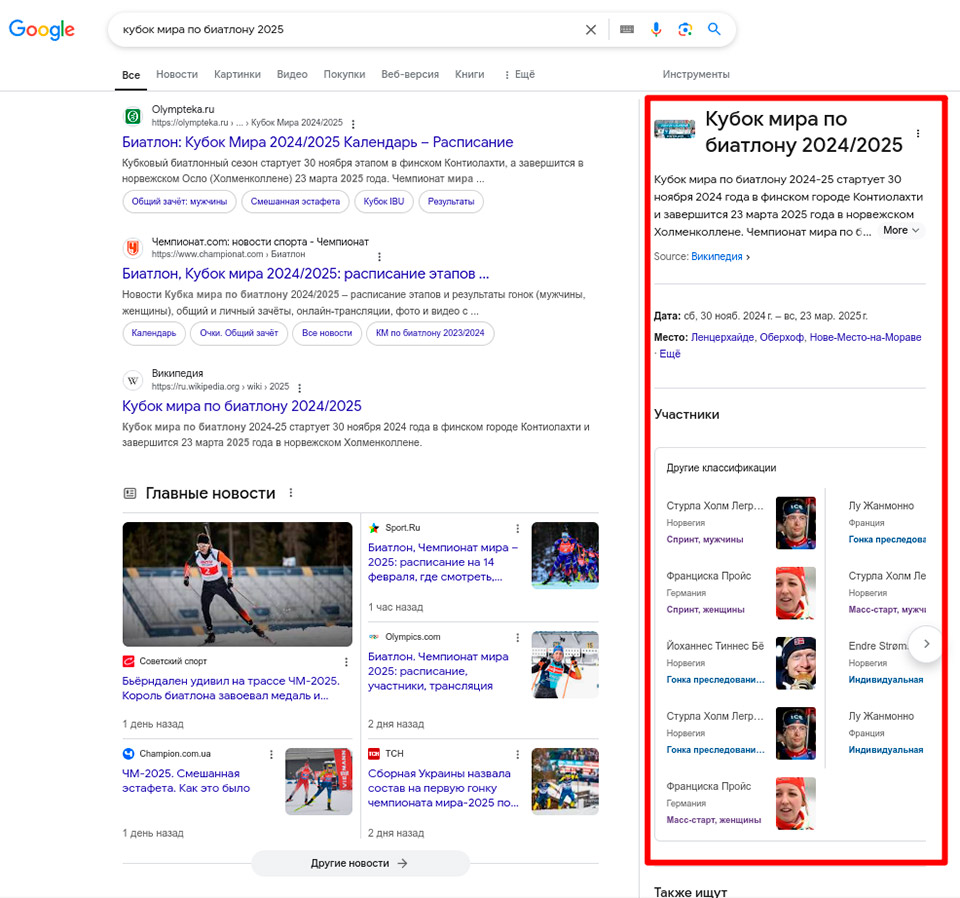Viewport: 960px width, 898px height.
Task: Switch to the Видео tab
Action: click(x=292, y=75)
